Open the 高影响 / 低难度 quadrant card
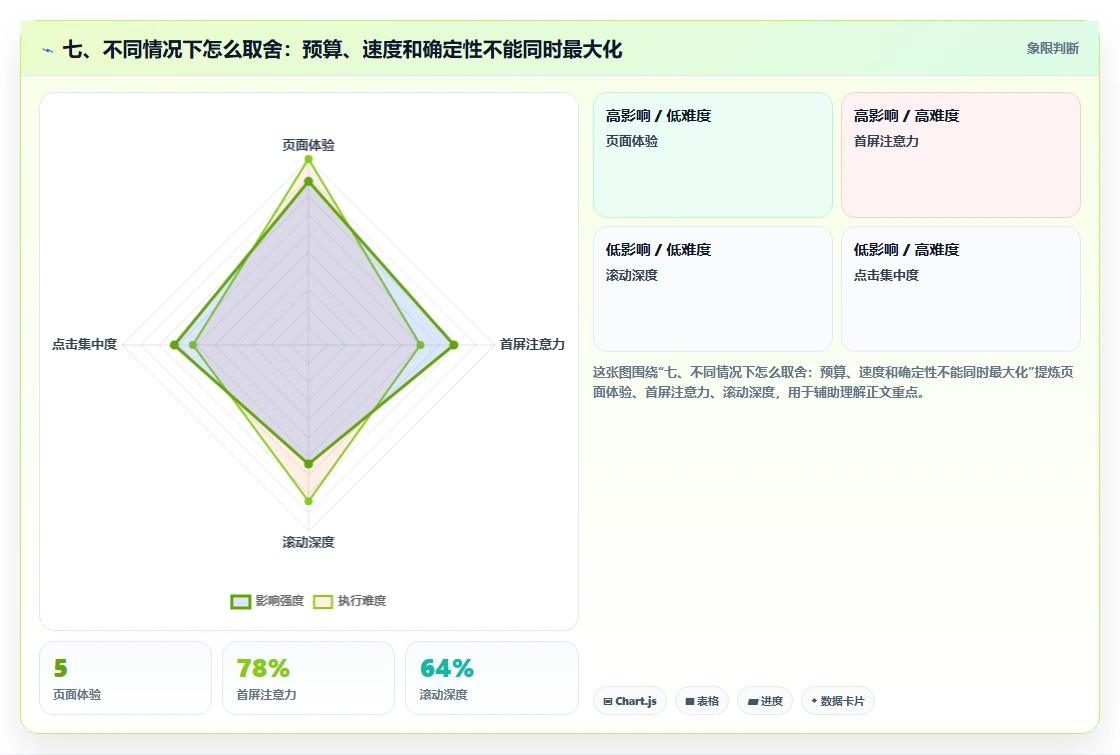1120x755 pixels. point(713,155)
